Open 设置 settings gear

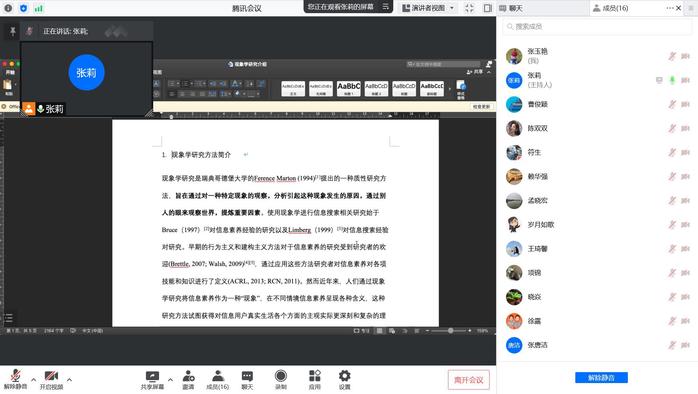[x=345, y=376]
